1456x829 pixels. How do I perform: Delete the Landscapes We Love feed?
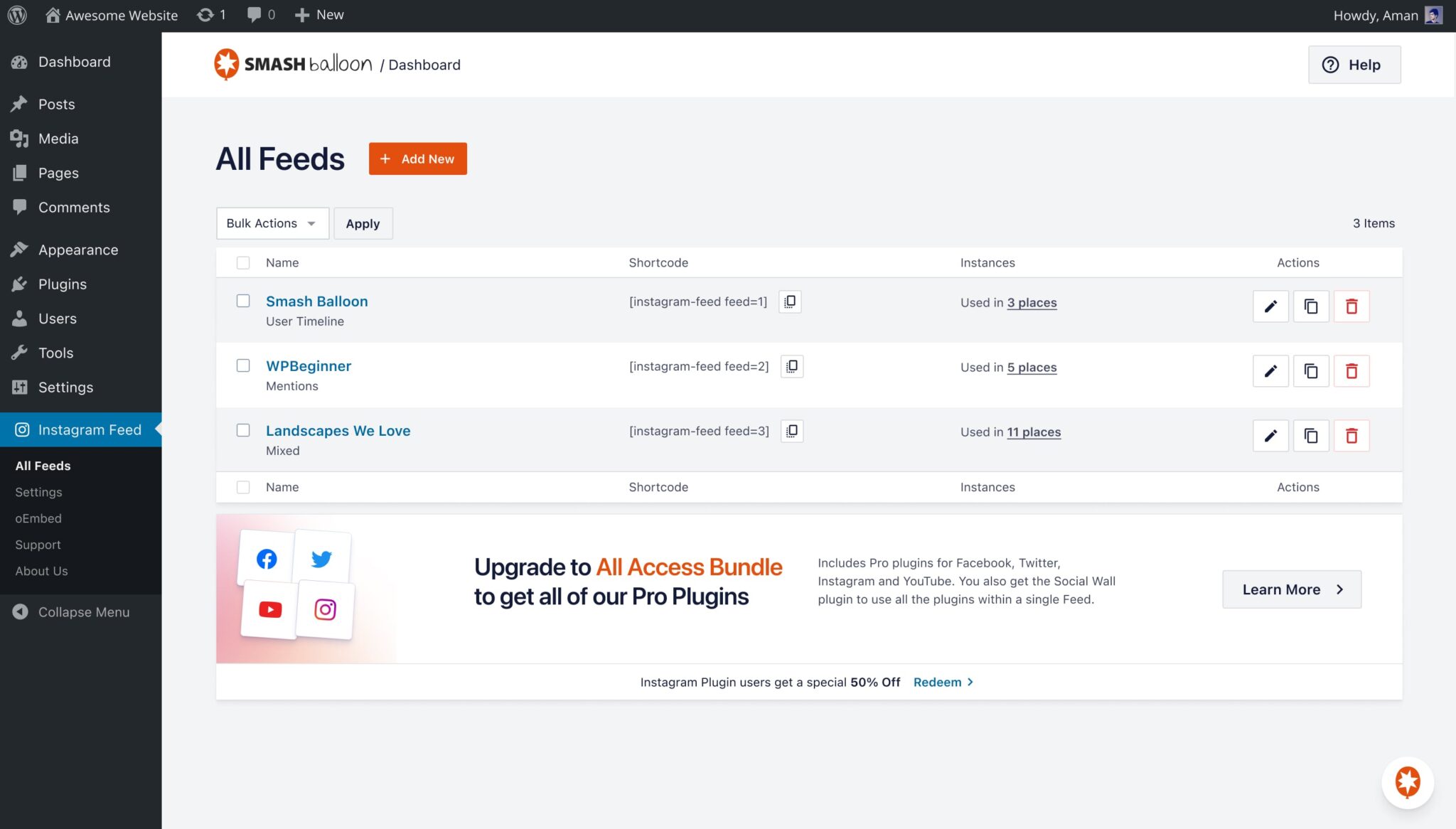[x=1351, y=436]
